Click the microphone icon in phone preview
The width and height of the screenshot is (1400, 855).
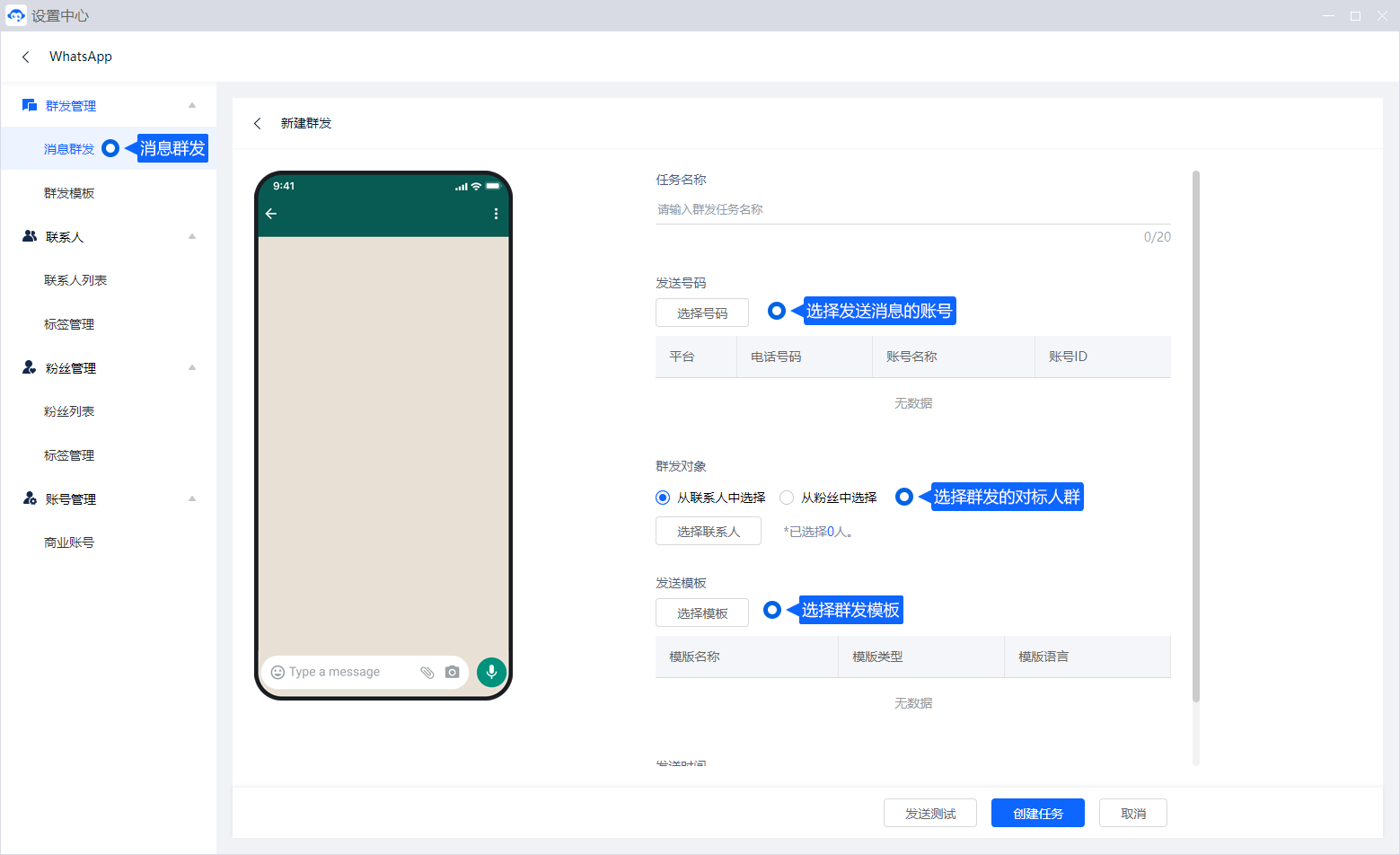point(491,672)
